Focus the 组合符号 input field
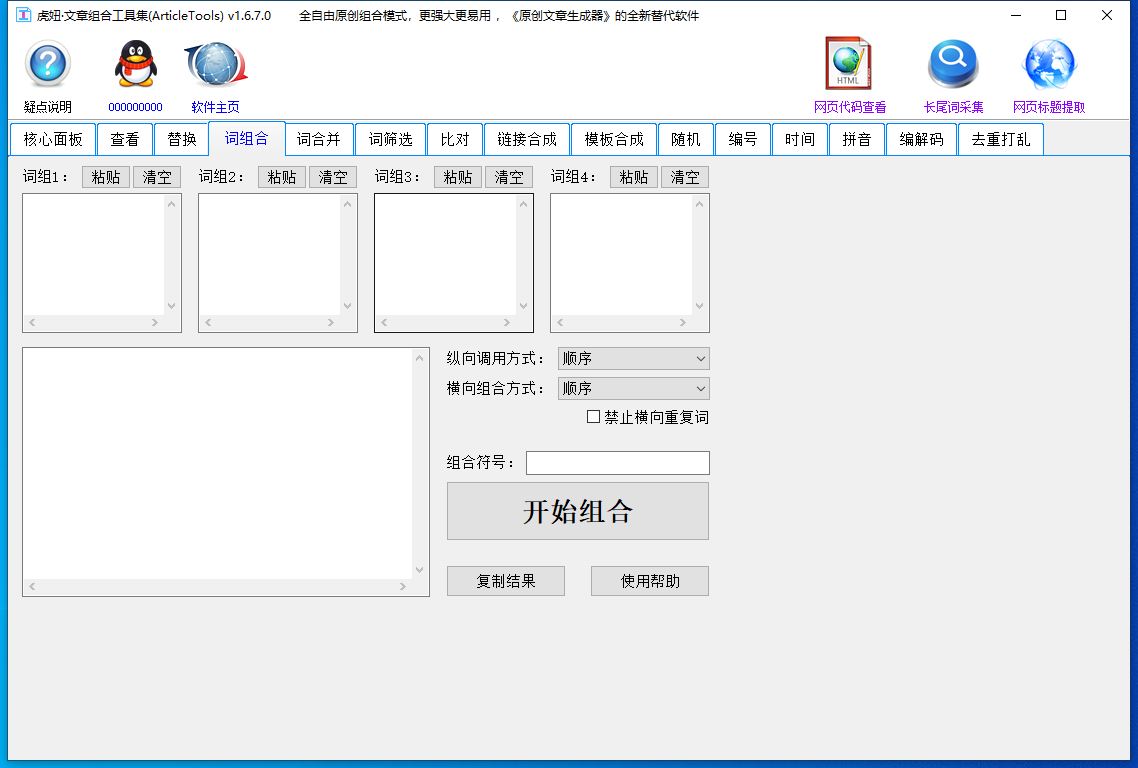The width and height of the screenshot is (1138, 768). coord(618,463)
